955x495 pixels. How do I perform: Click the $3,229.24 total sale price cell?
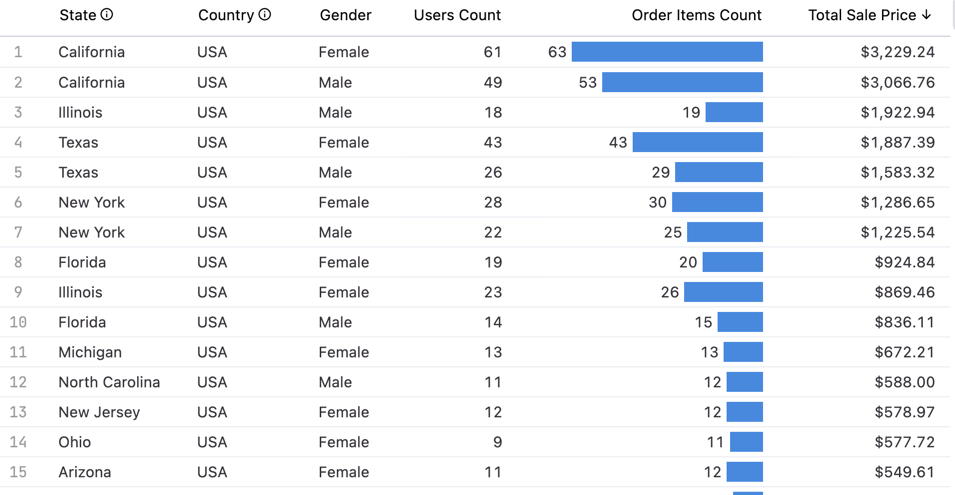coord(897,52)
